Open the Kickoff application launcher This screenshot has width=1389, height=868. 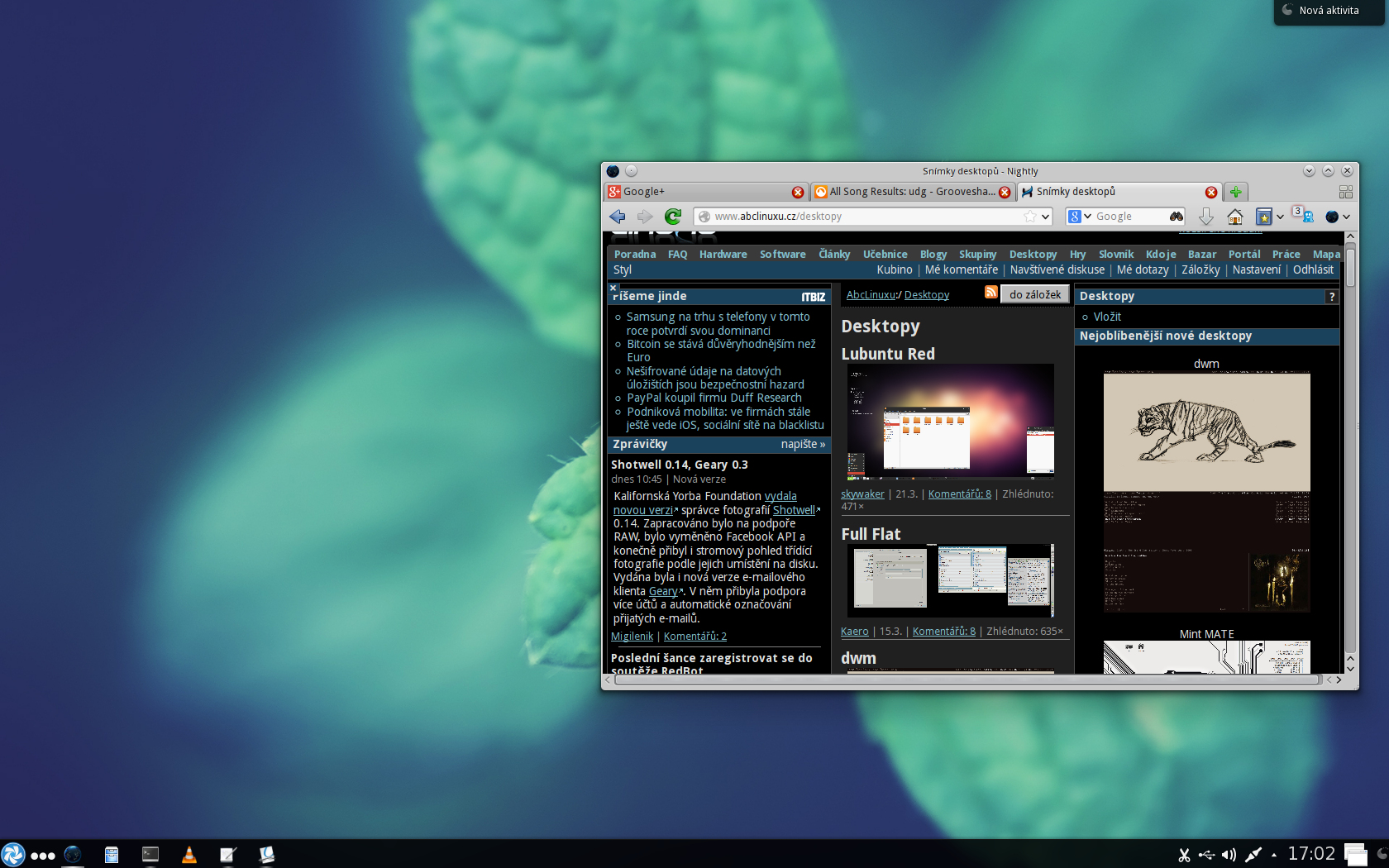[x=13, y=855]
